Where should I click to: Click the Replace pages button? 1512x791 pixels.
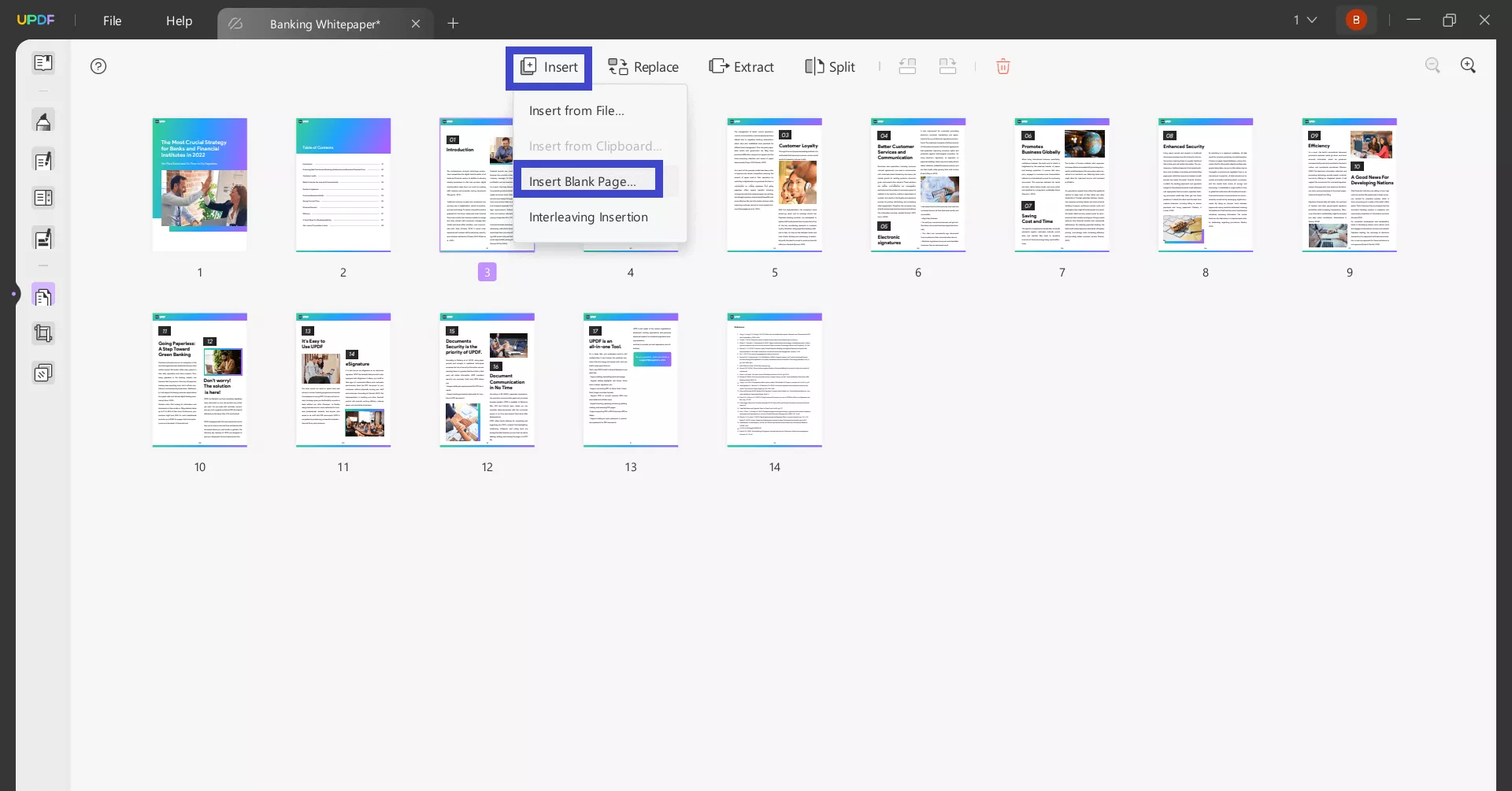point(643,67)
